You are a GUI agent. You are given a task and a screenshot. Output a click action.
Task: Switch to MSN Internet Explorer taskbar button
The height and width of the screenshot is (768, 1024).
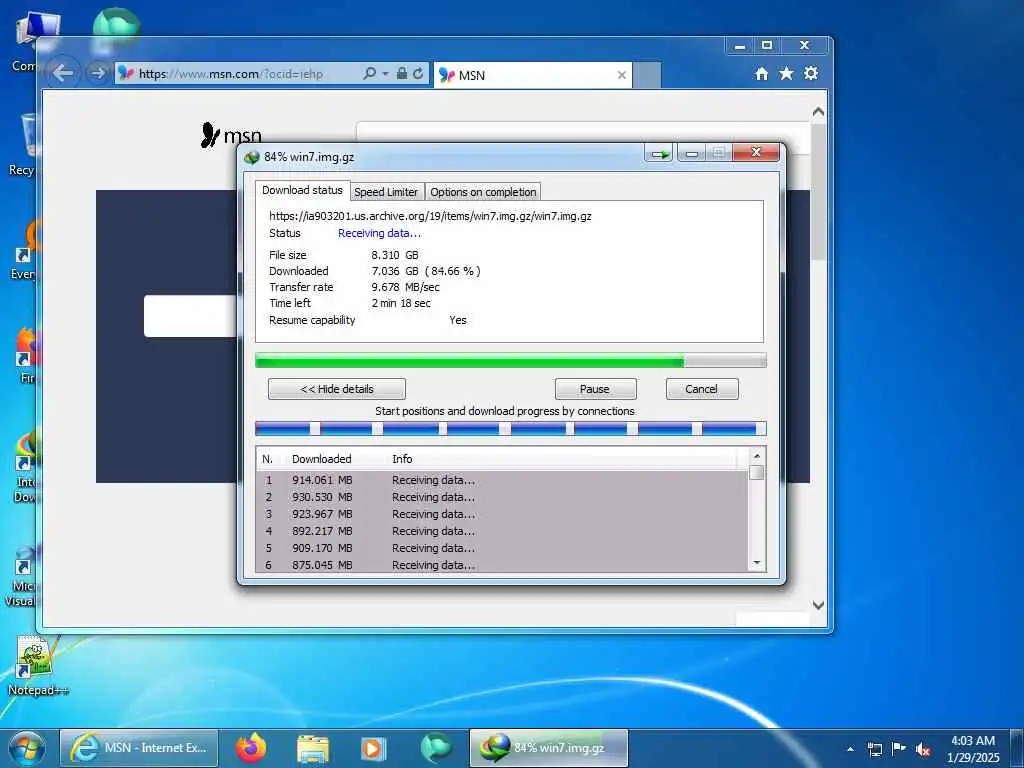coord(139,748)
